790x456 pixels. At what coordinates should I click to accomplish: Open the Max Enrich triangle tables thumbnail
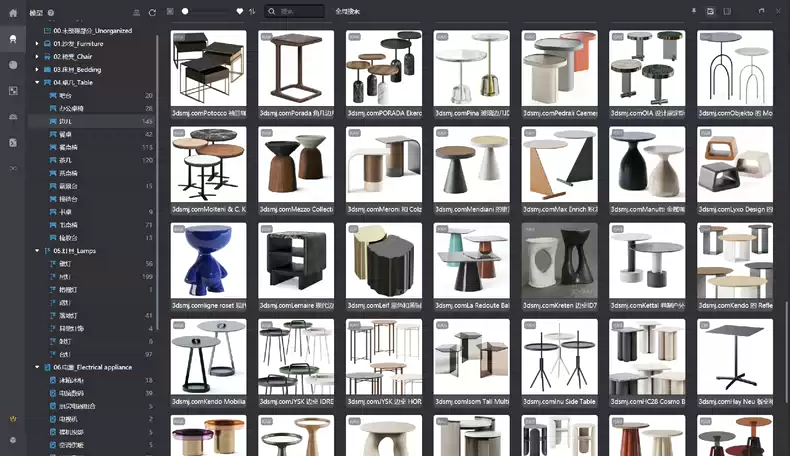559,164
